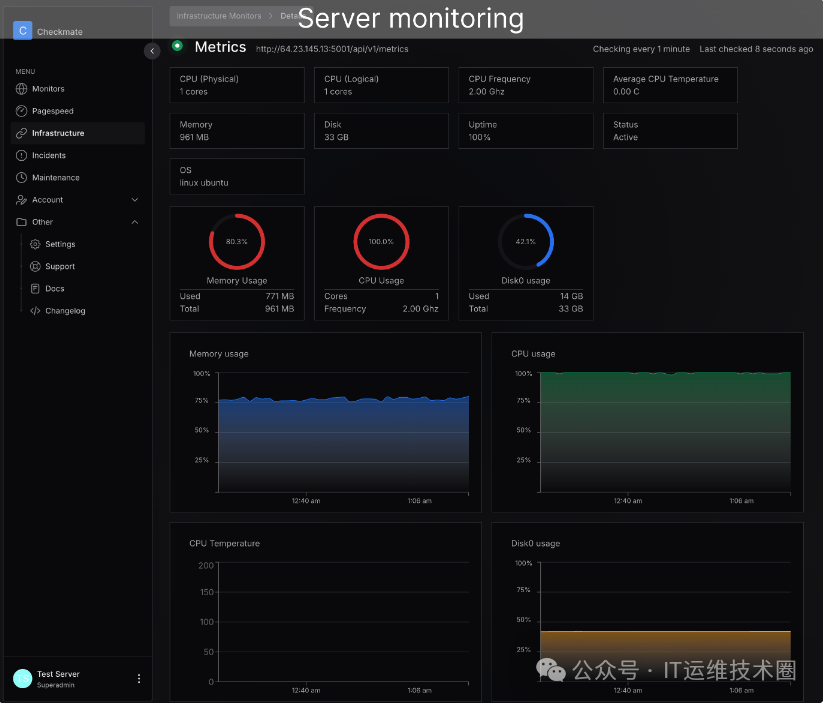Click the Account user icon
The height and width of the screenshot is (703, 823).
(22, 200)
